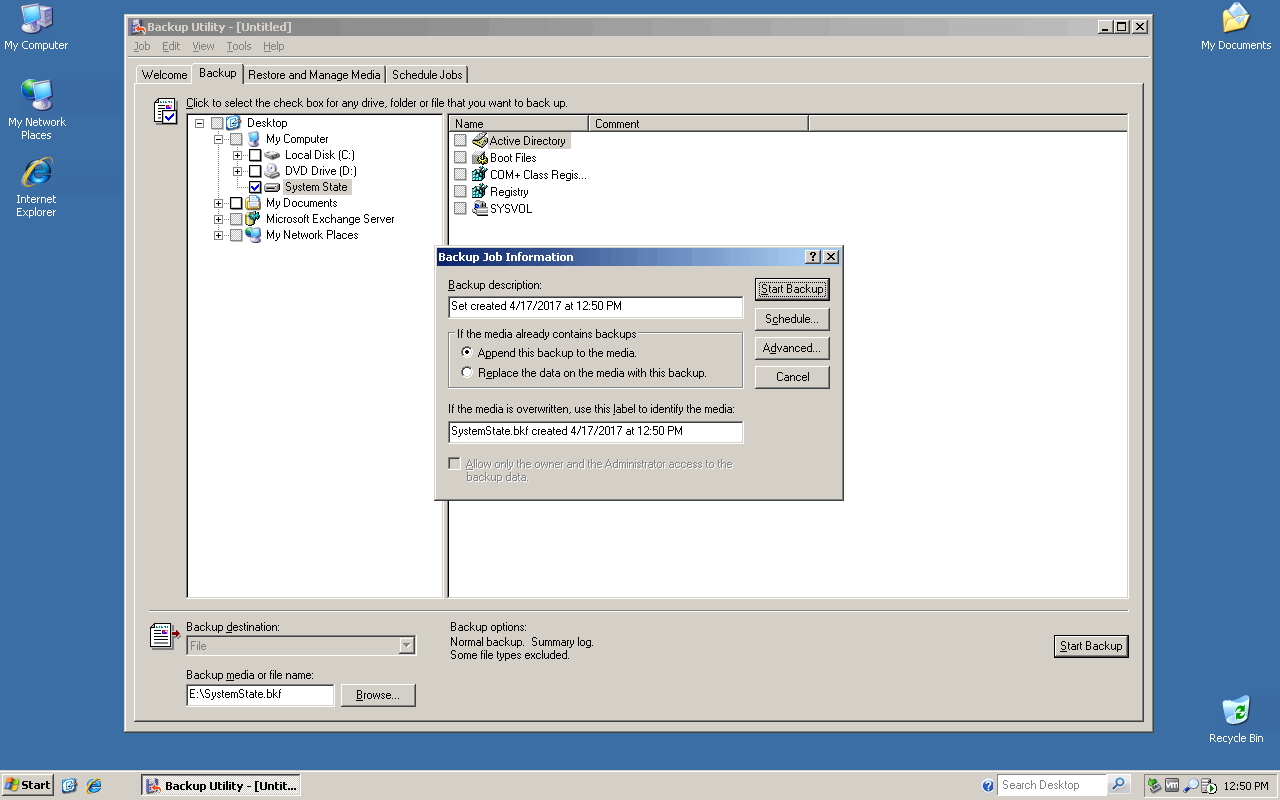This screenshot has width=1280, height=800.
Task: Uncheck the System State checkbox
Action: click(x=255, y=187)
